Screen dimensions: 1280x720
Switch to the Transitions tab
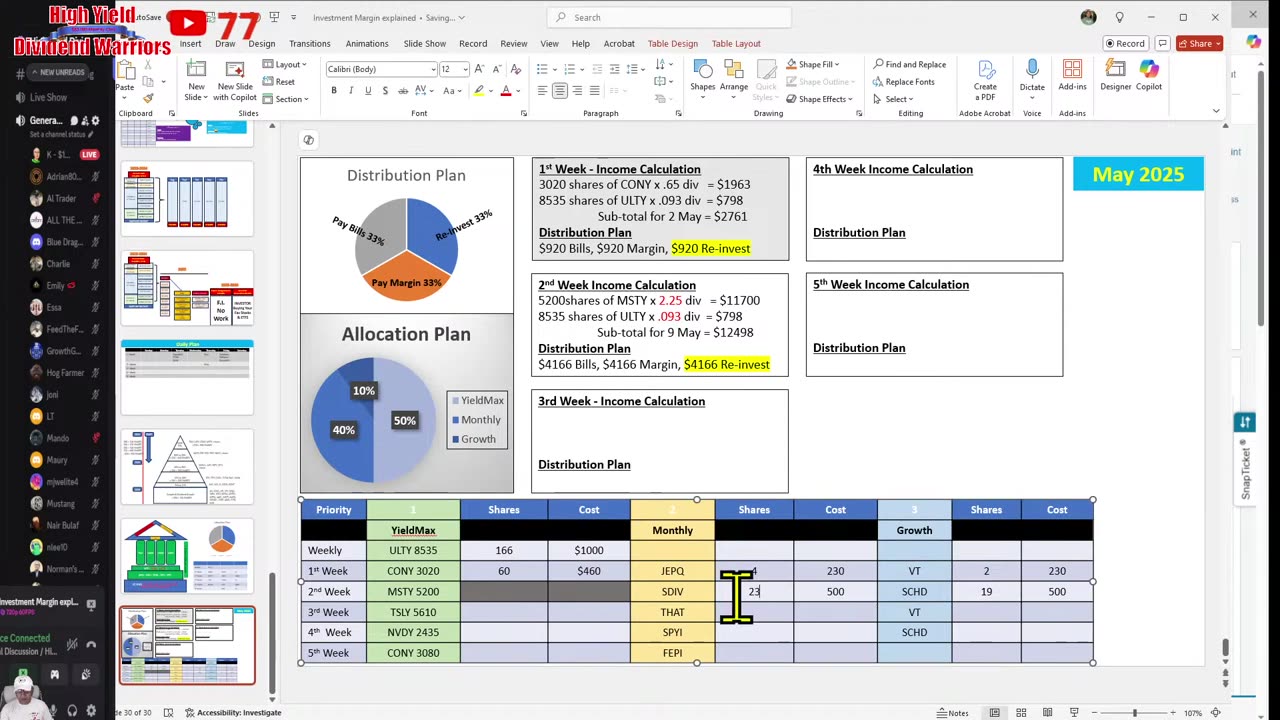coord(310,44)
